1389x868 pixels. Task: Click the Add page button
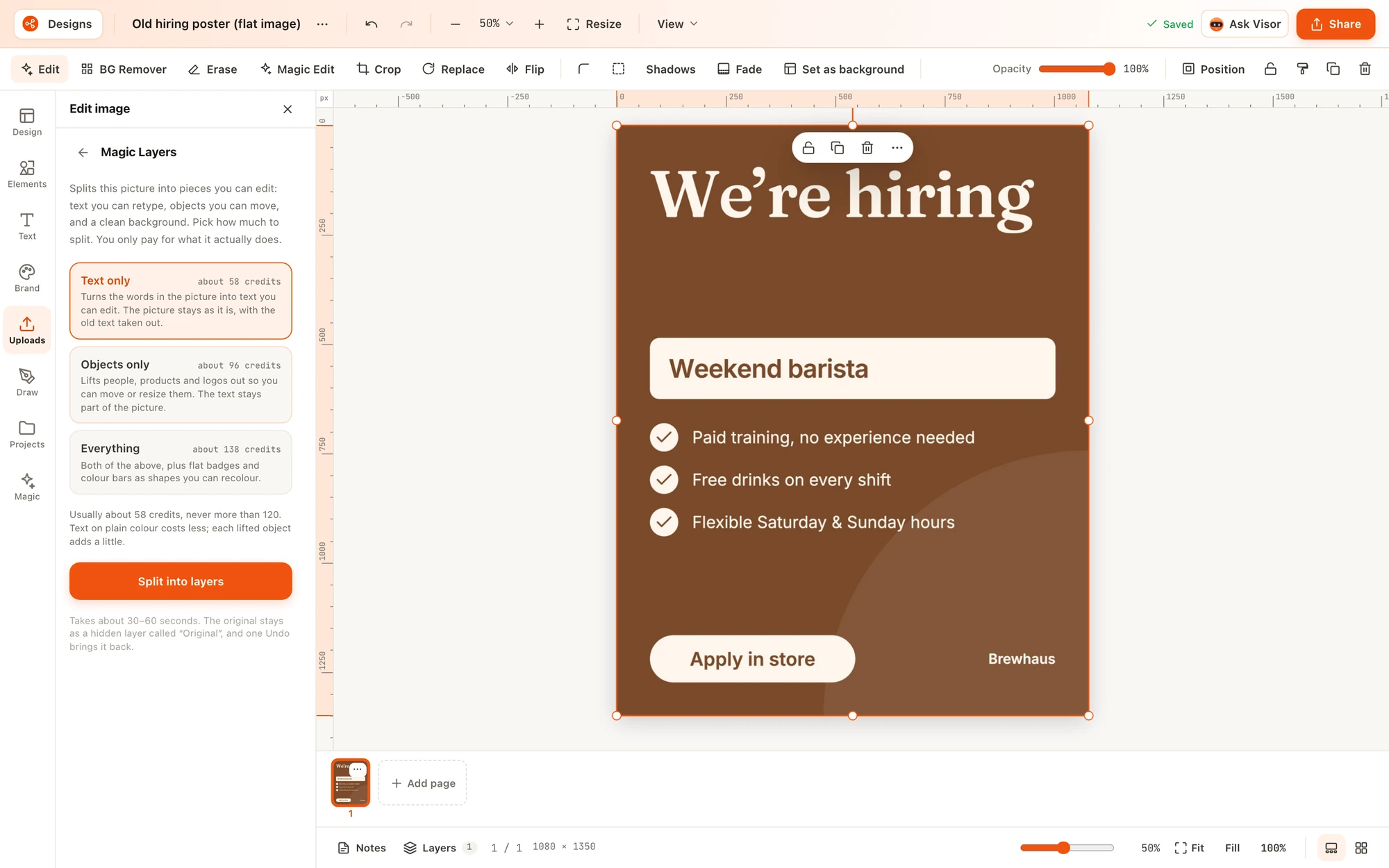[422, 783]
